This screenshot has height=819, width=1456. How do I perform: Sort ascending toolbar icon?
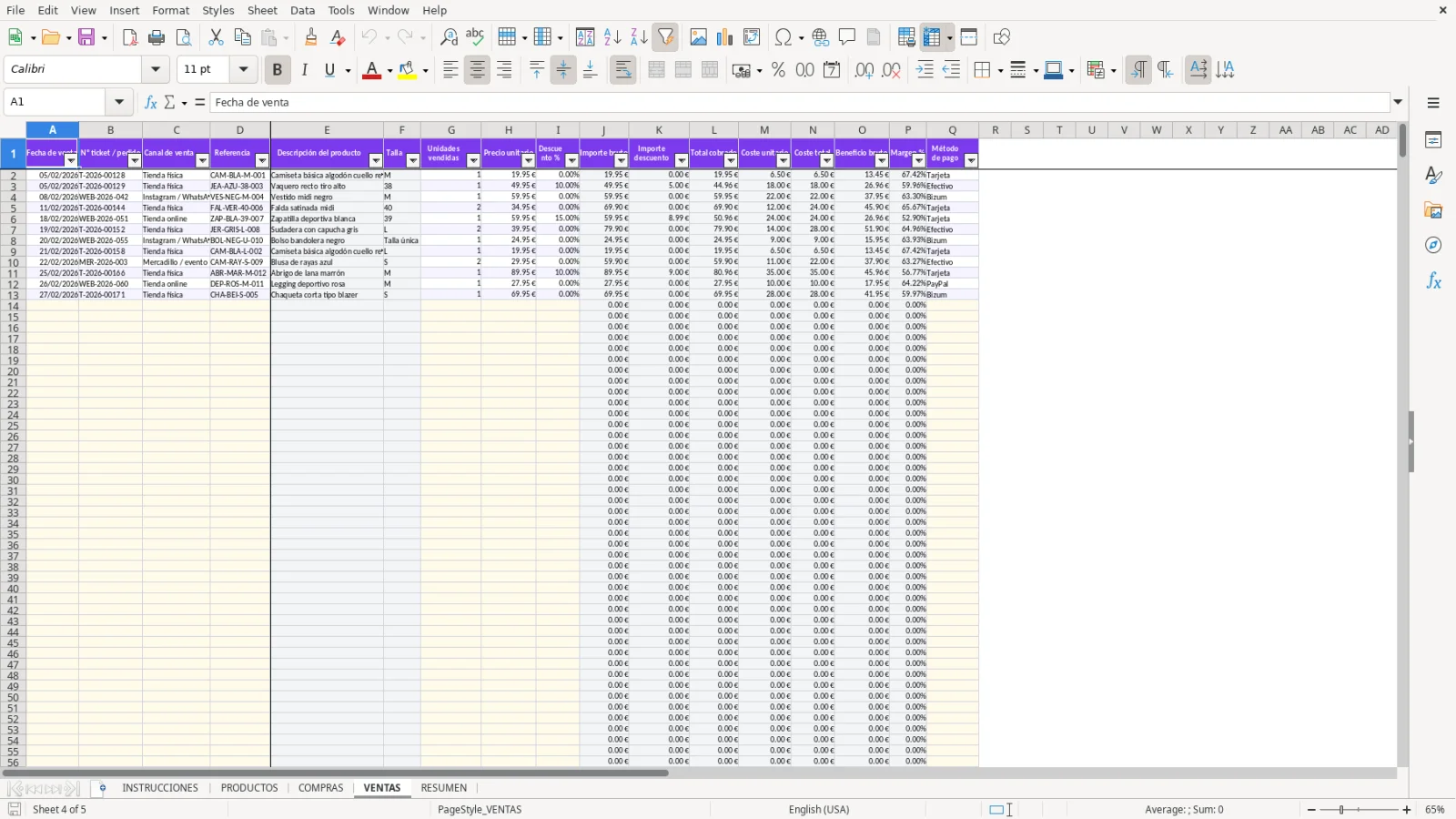click(612, 37)
